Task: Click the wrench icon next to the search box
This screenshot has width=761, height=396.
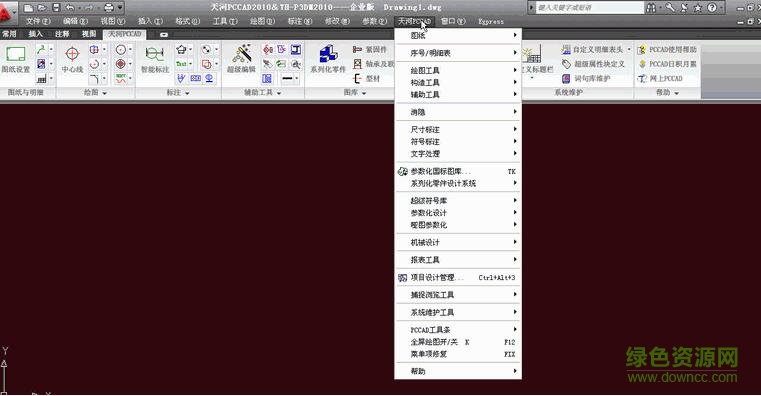Action: pos(670,8)
